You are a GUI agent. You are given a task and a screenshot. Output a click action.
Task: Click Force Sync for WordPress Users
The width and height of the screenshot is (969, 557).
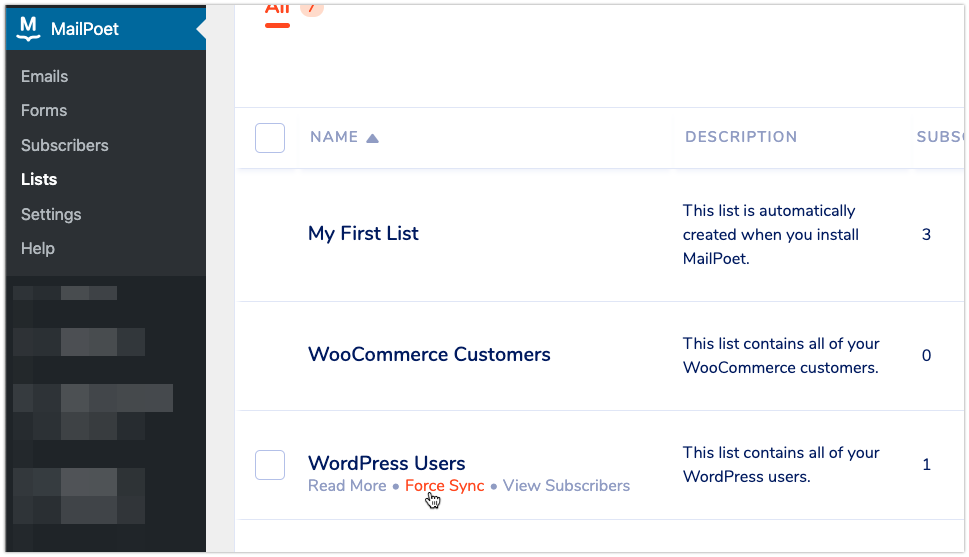(x=444, y=486)
